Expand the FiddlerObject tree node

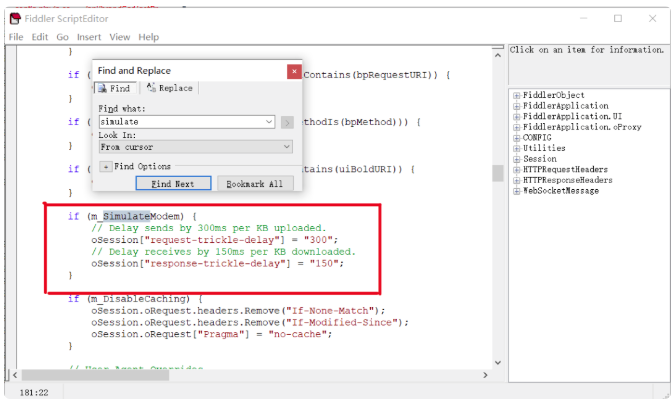pos(517,96)
